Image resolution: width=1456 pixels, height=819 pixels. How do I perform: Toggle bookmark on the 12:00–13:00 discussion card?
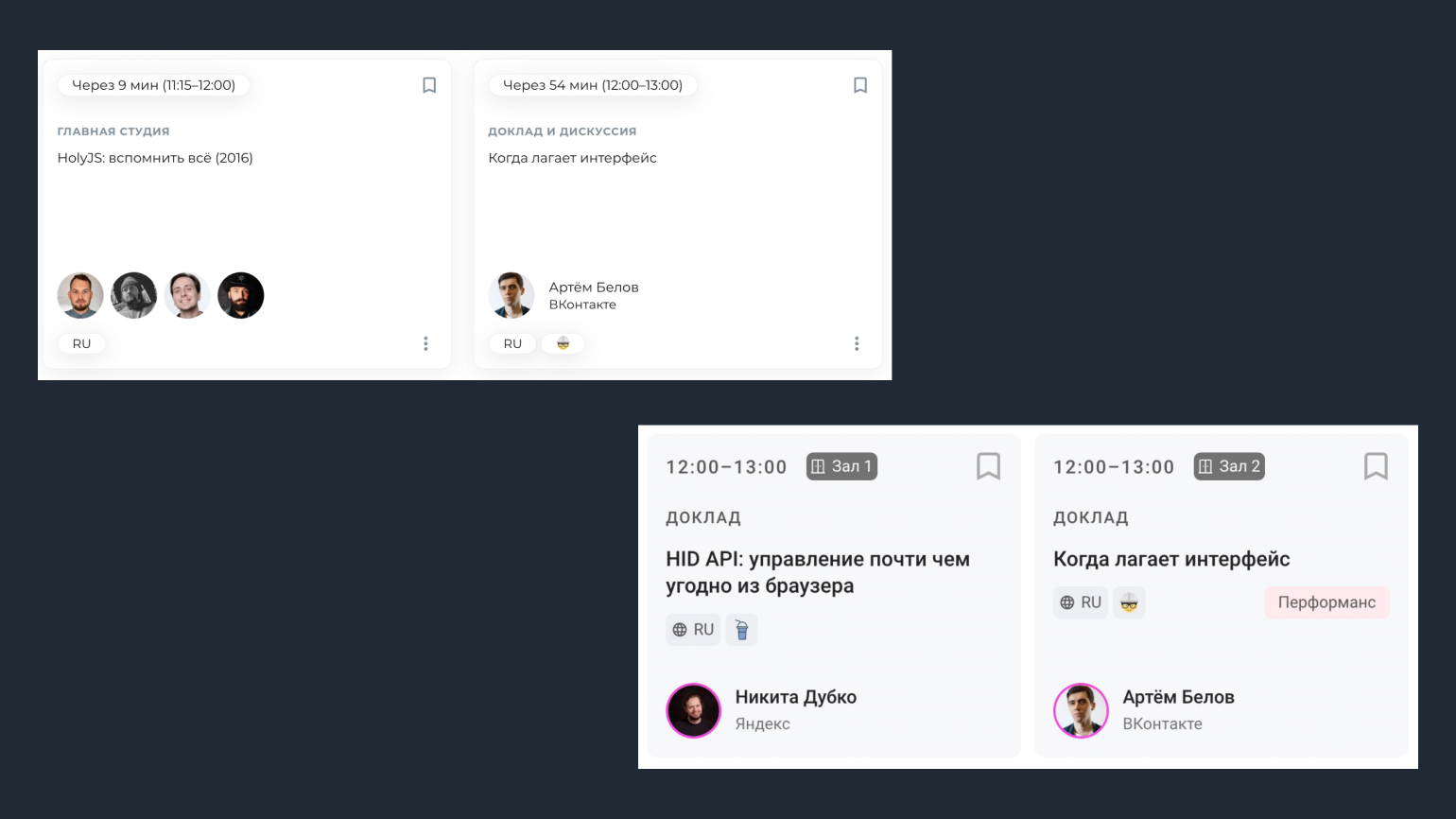coord(860,85)
